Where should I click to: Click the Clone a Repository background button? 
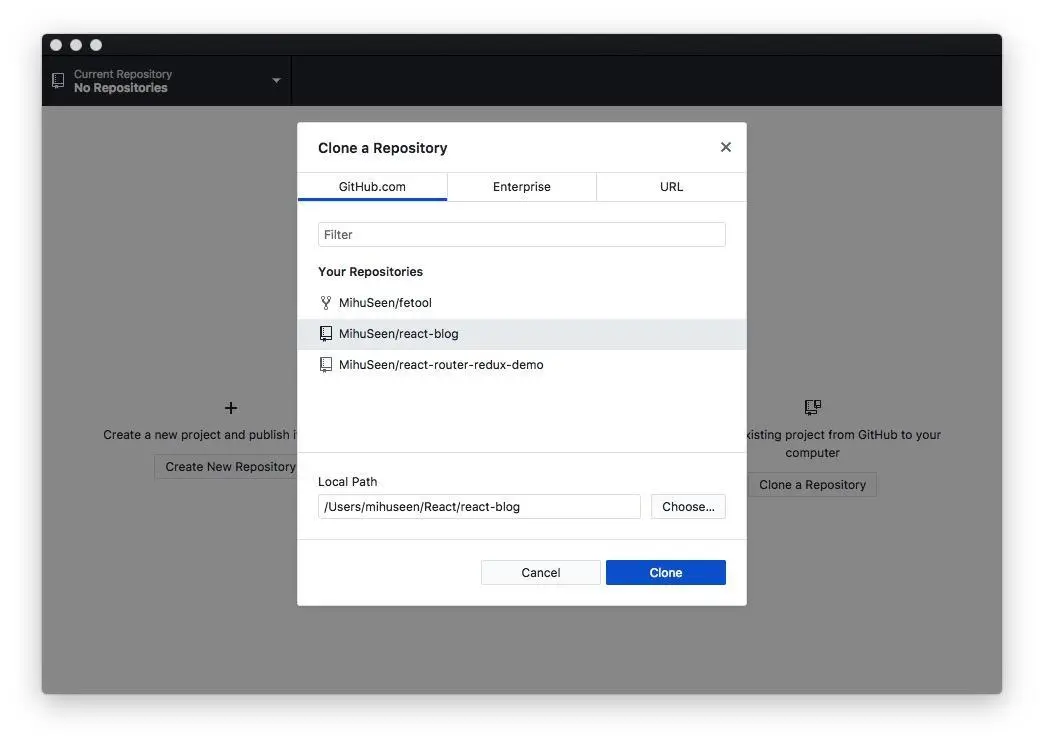[812, 484]
